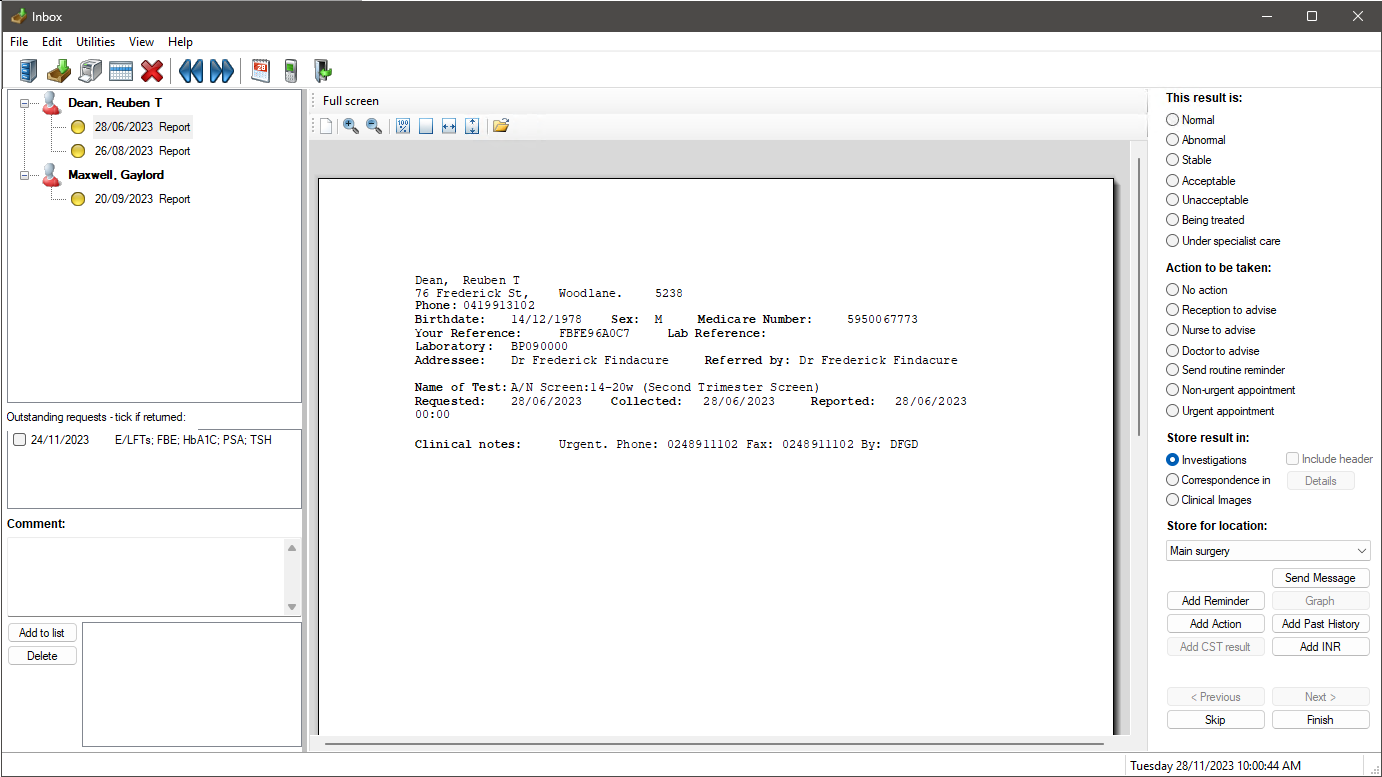Click the inbox tray download icon
Viewport: 1382px width, 777px height.
(59, 71)
